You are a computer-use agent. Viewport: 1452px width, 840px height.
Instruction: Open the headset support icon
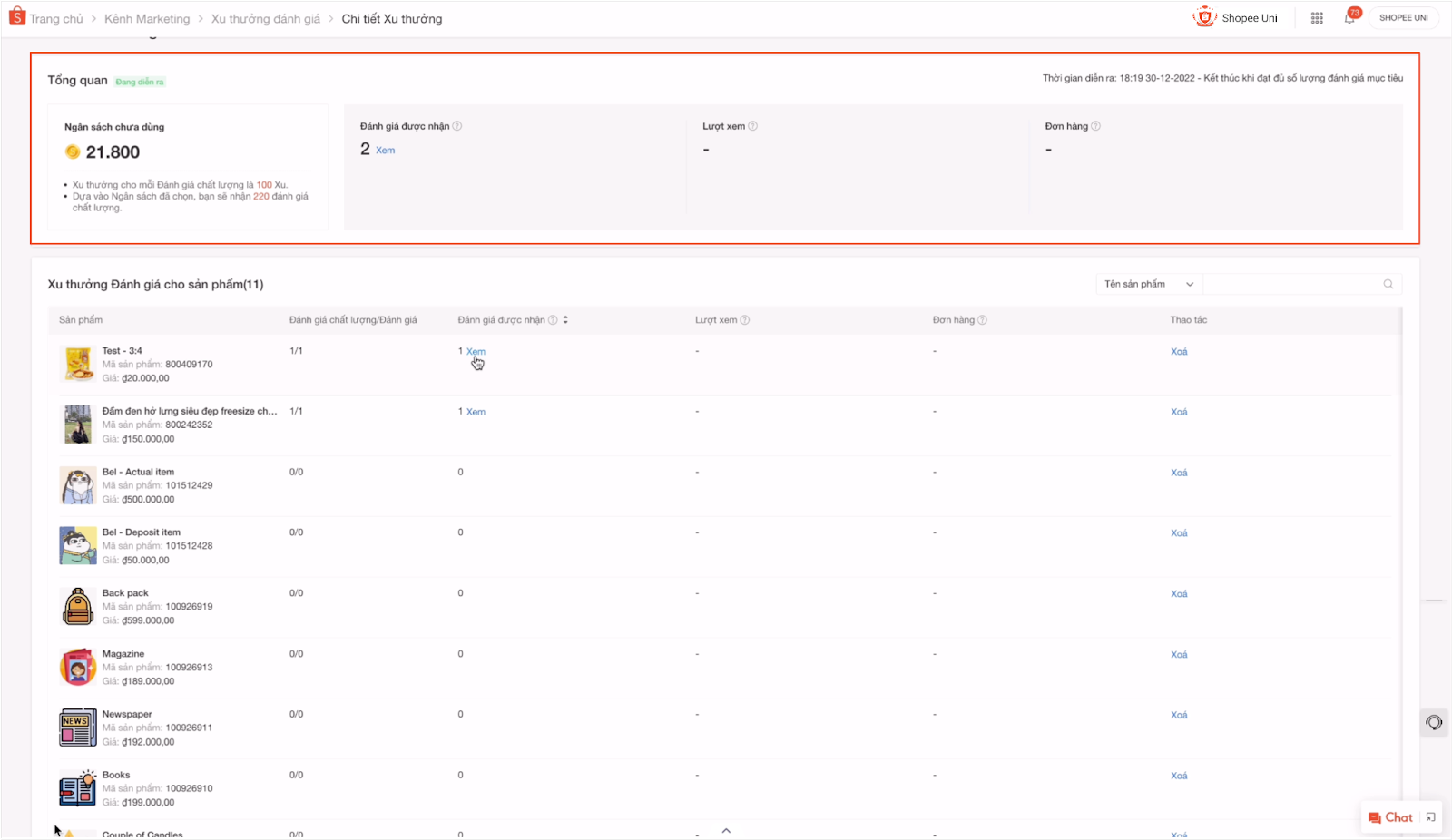pyautogui.click(x=1434, y=722)
